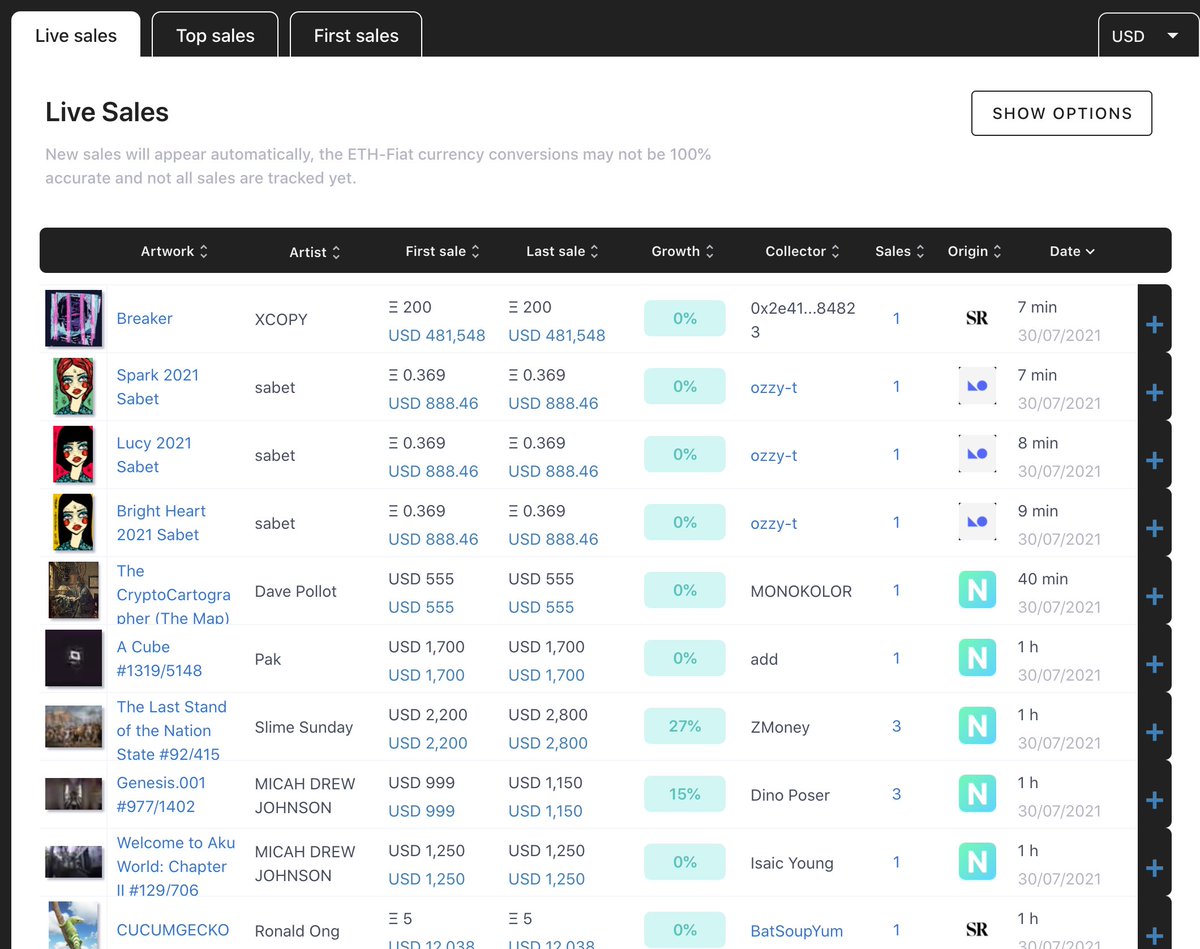Click the N origin logo in Isaic Young row
This screenshot has height=949, width=1200.
(977, 862)
